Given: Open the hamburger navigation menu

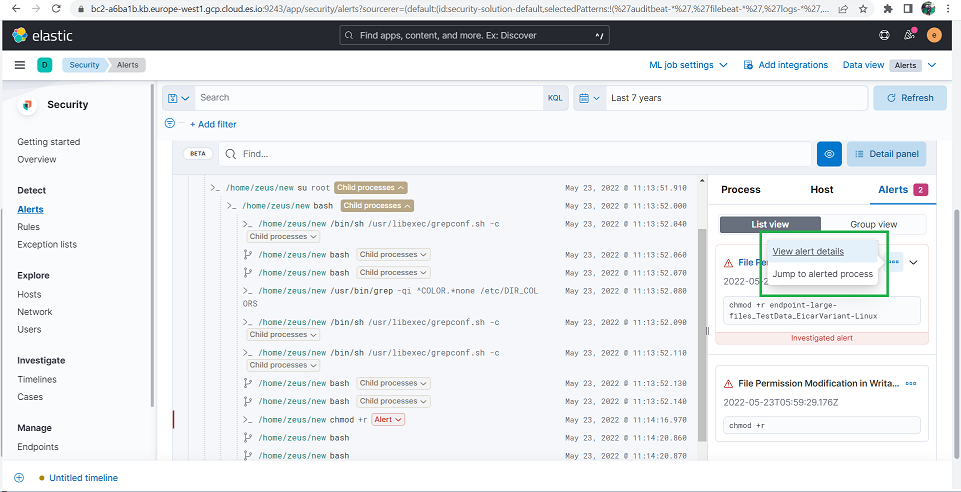Looking at the screenshot, I should pos(20,65).
